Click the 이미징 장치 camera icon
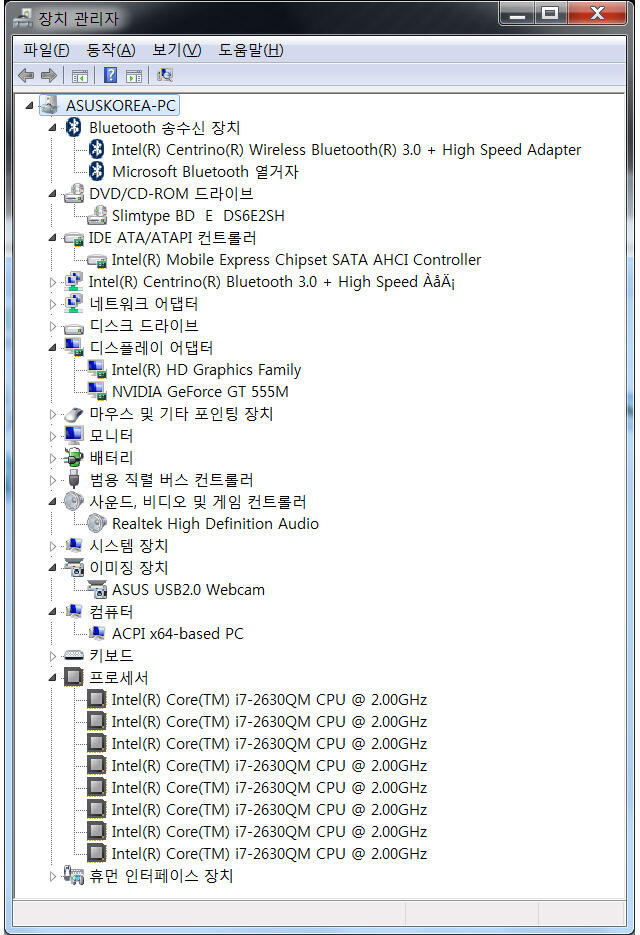The height and width of the screenshot is (935, 640). point(74,568)
